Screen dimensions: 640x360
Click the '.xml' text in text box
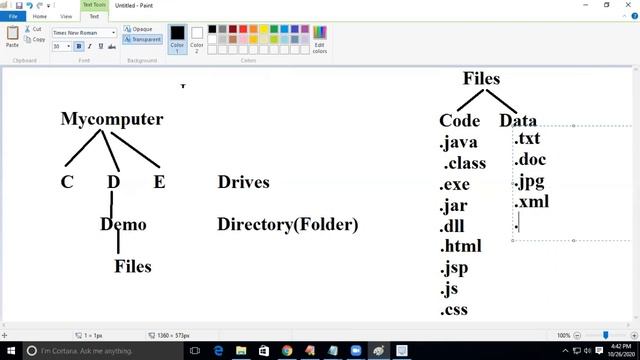click(531, 202)
